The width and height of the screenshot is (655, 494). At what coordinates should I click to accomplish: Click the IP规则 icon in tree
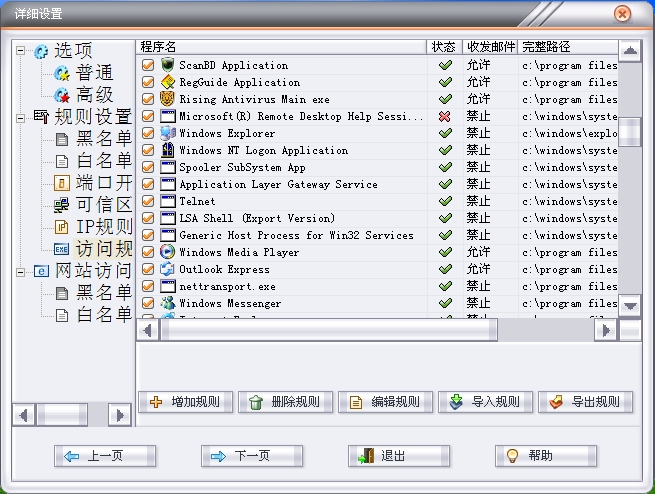click(62, 227)
